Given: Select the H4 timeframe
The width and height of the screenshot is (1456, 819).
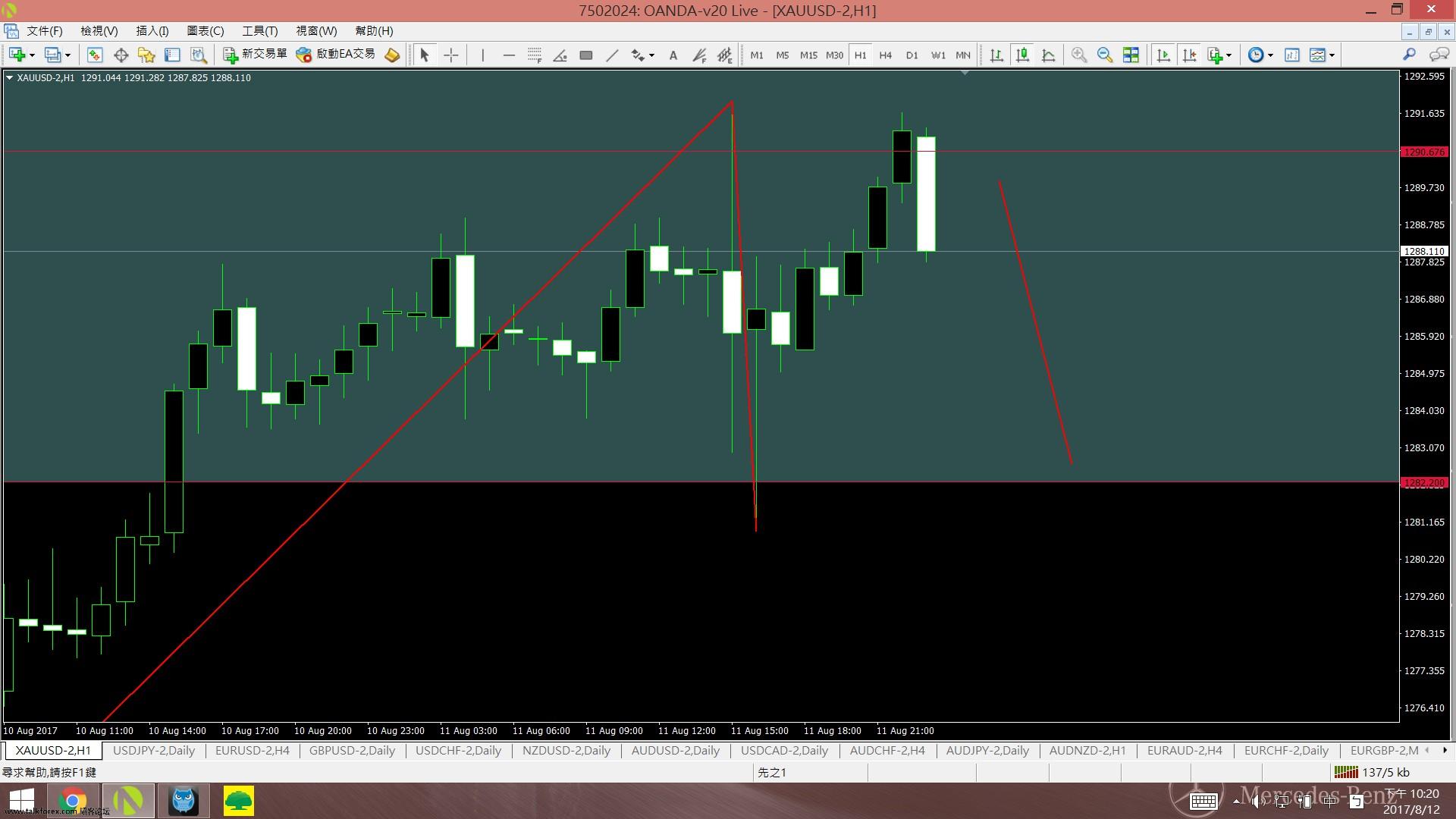Looking at the screenshot, I should (x=886, y=55).
